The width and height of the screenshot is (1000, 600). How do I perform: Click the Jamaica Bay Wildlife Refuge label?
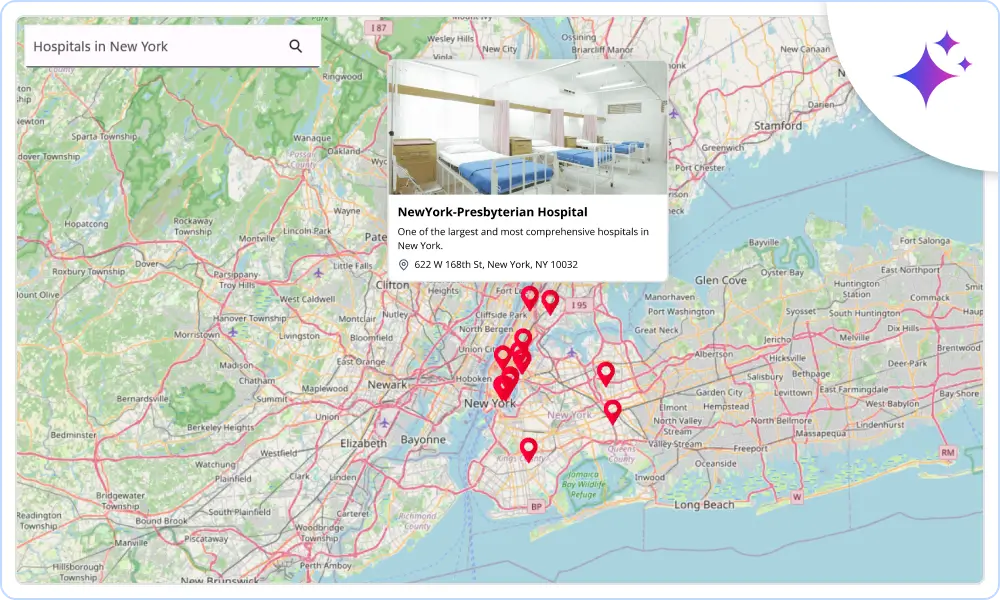point(583,484)
